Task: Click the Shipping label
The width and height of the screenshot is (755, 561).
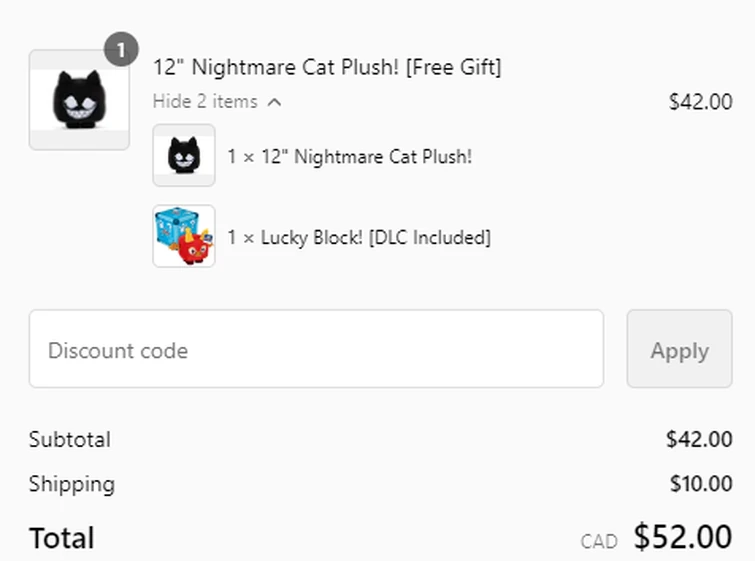Action: coord(72,484)
